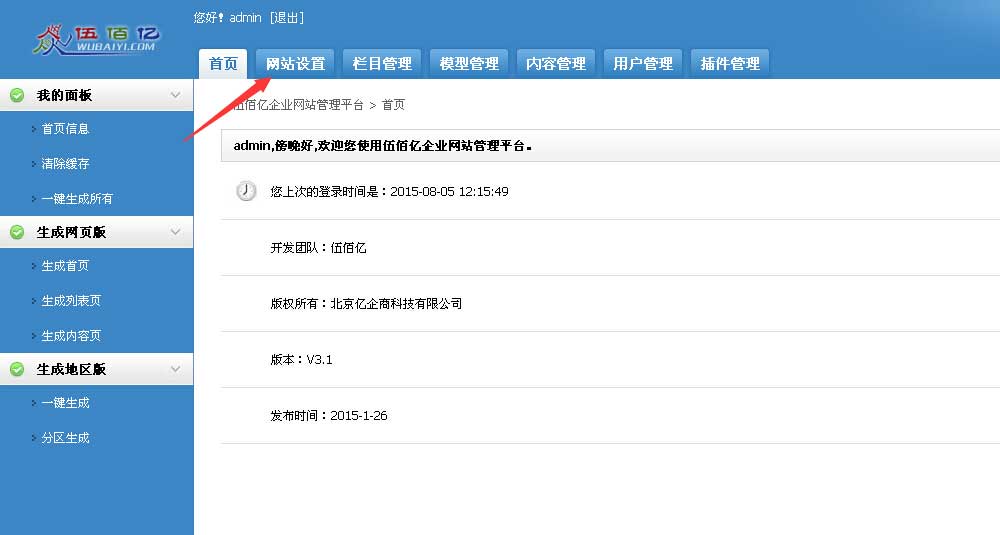Open the 栏目管理 tab

click(382, 63)
